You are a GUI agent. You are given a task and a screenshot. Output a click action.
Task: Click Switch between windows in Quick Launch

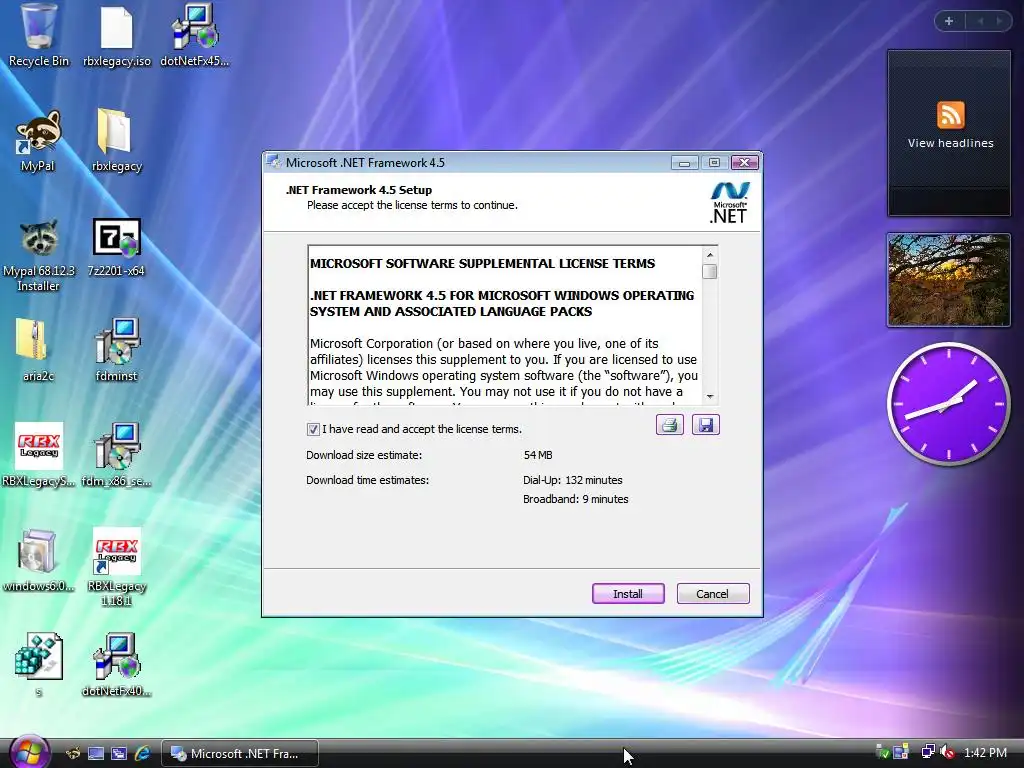[119, 754]
